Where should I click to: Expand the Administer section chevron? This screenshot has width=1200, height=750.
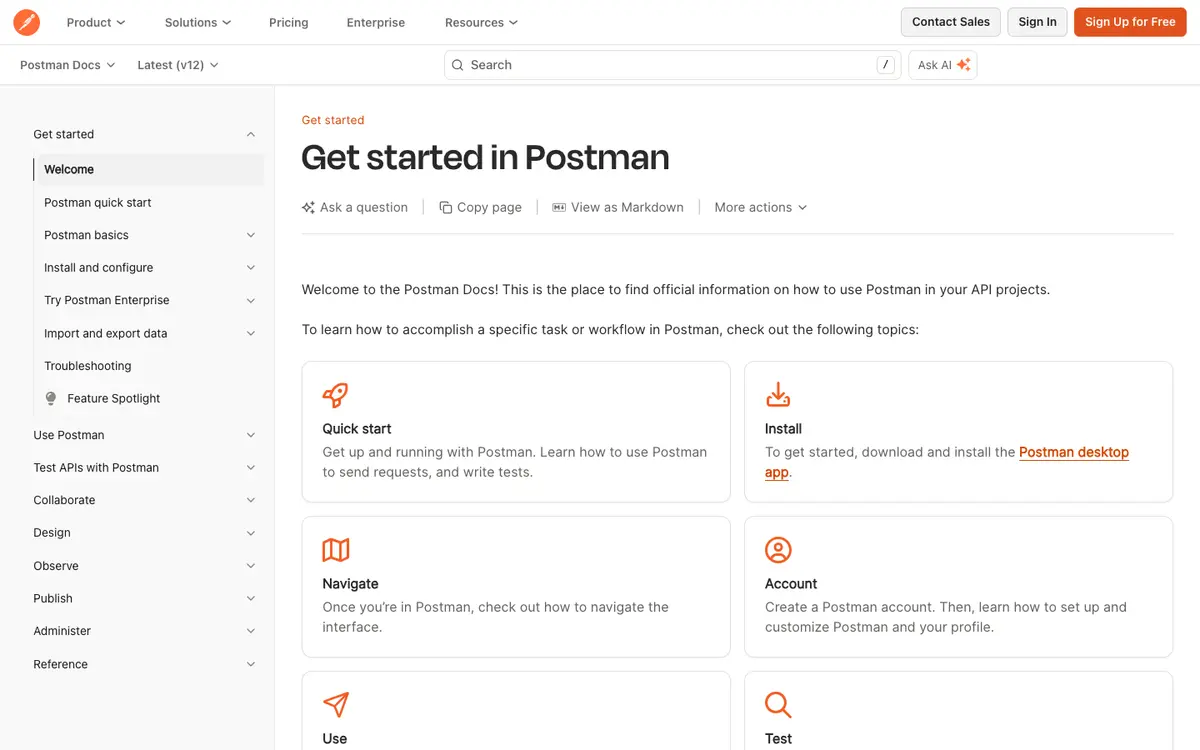(251, 631)
